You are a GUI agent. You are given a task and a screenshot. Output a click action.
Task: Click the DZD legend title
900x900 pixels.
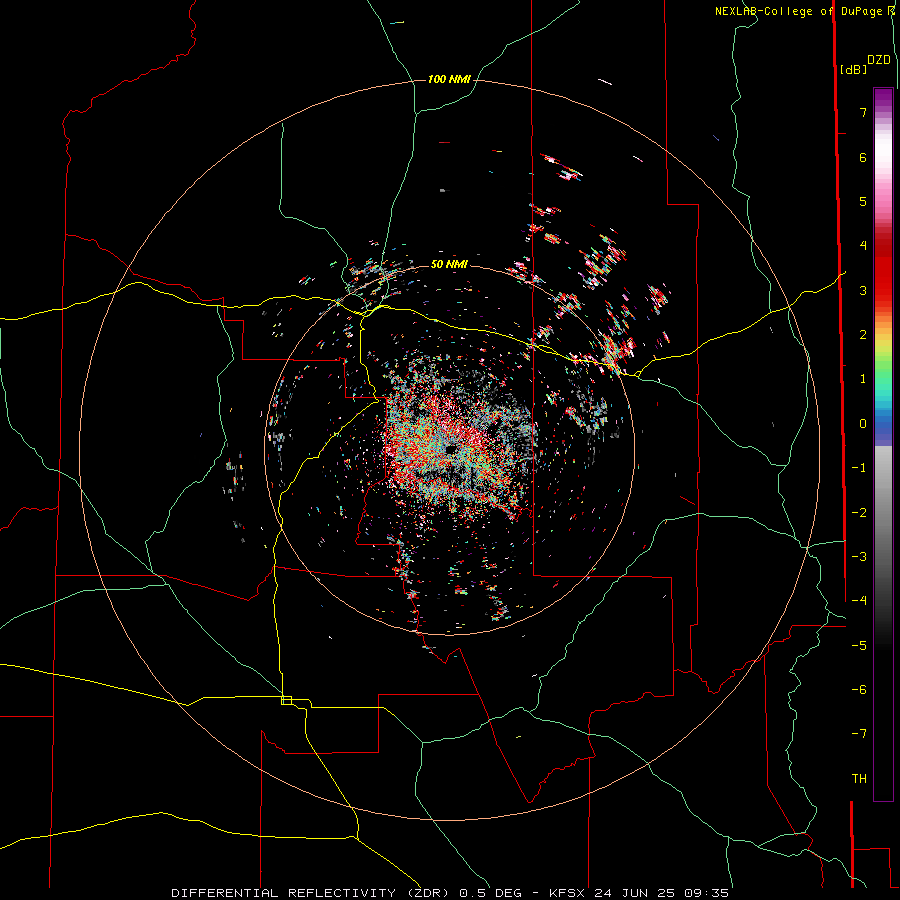point(879,60)
